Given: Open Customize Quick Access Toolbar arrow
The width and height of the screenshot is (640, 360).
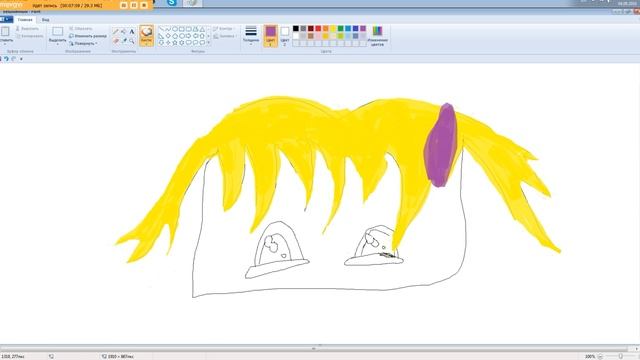Looking at the screenshot, I should [21, 59].
